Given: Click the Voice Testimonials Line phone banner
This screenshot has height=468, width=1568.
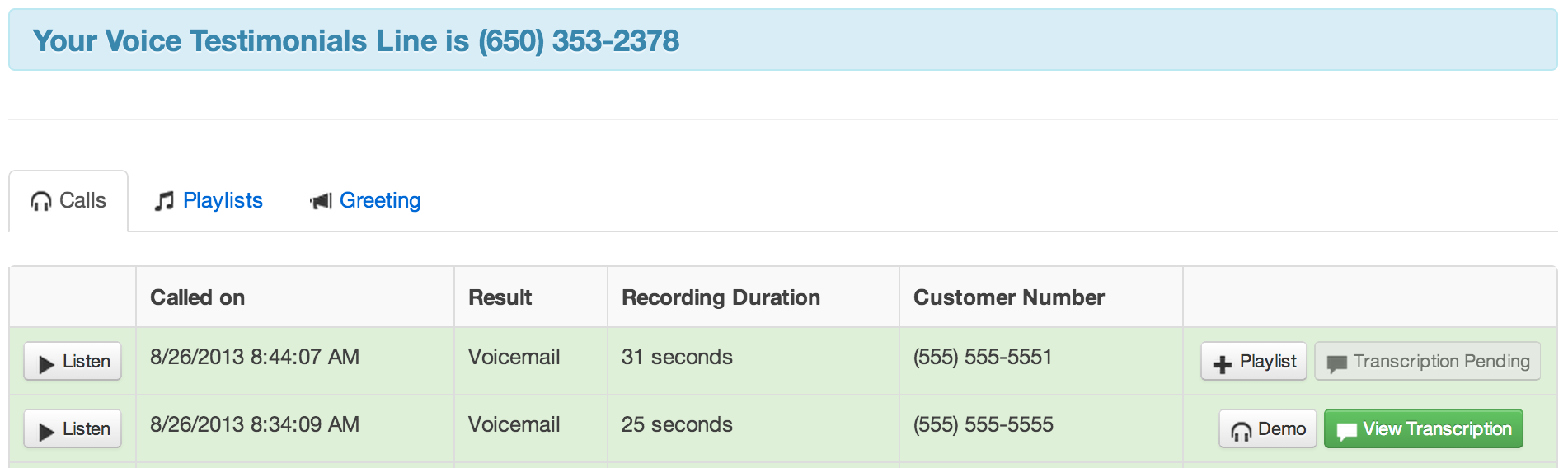Looking at the screenshot, I should point(783,40).
